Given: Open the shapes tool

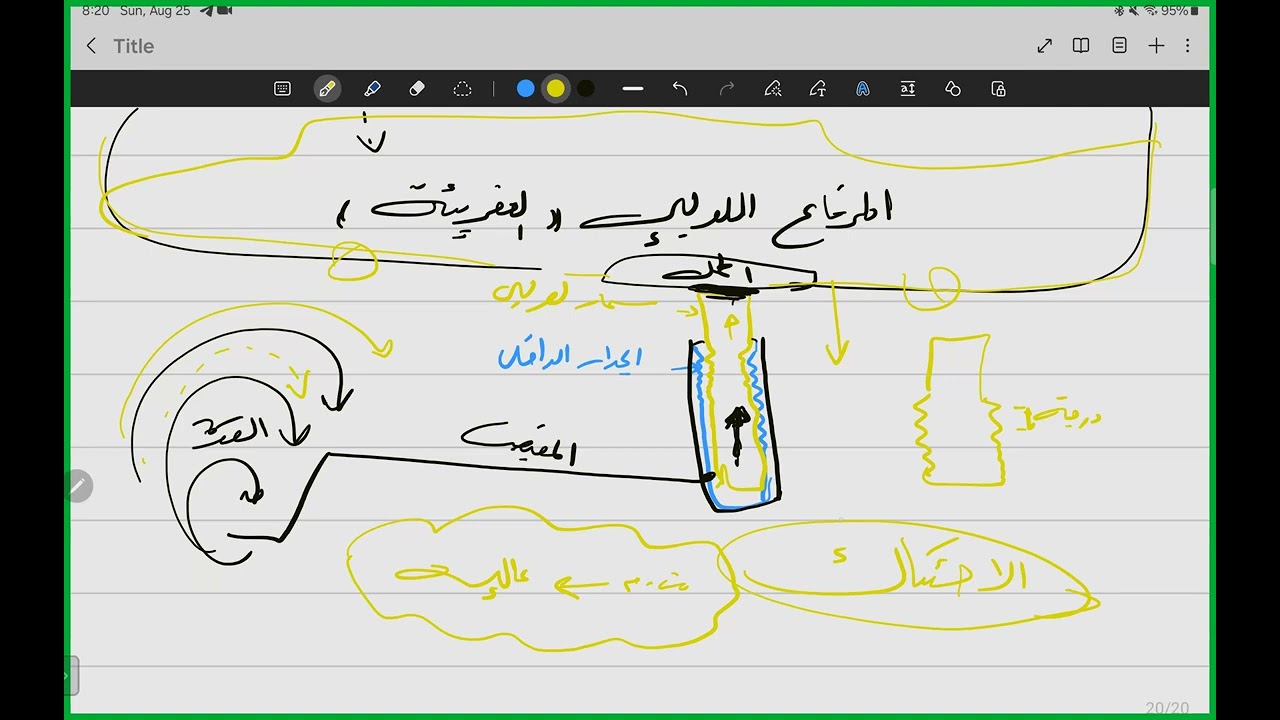Looking at the screenshot, I should pyautogui.click(x=953, y=89).
